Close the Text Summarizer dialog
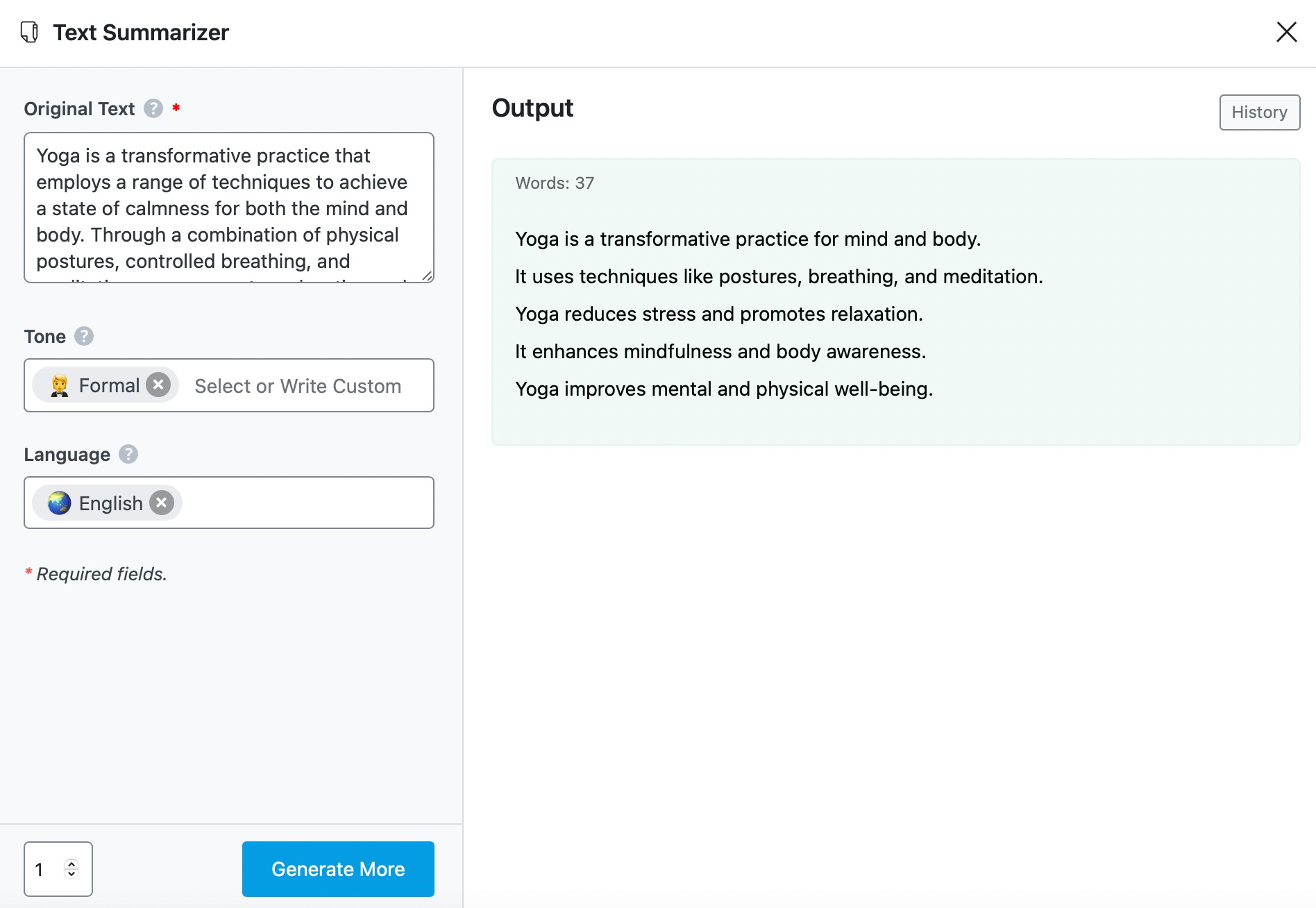1316x908 pixels. pyautogui.click(x=1286, y=32)
